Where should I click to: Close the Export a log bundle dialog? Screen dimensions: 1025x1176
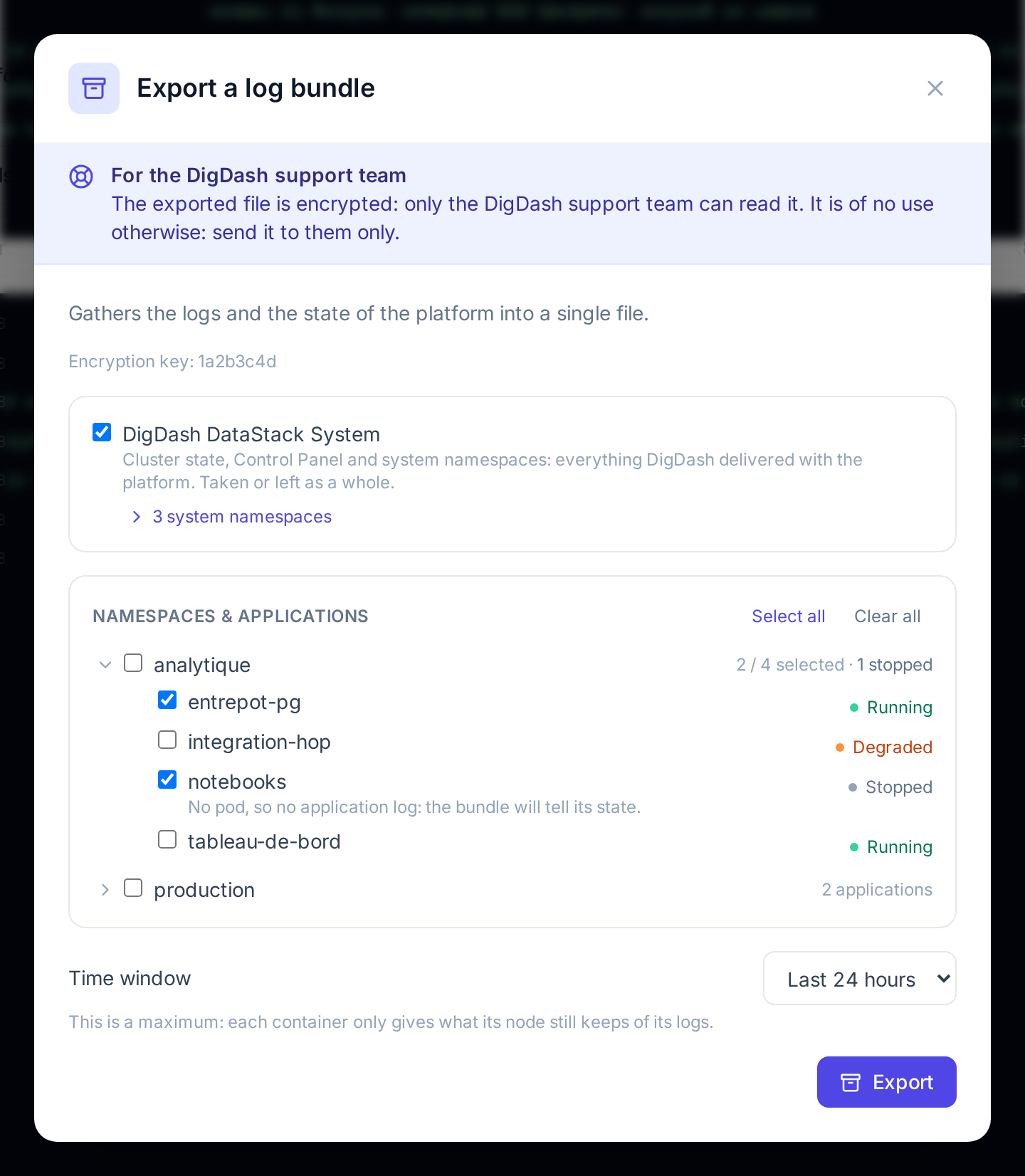pyautogui.click(x=935, y=88)
